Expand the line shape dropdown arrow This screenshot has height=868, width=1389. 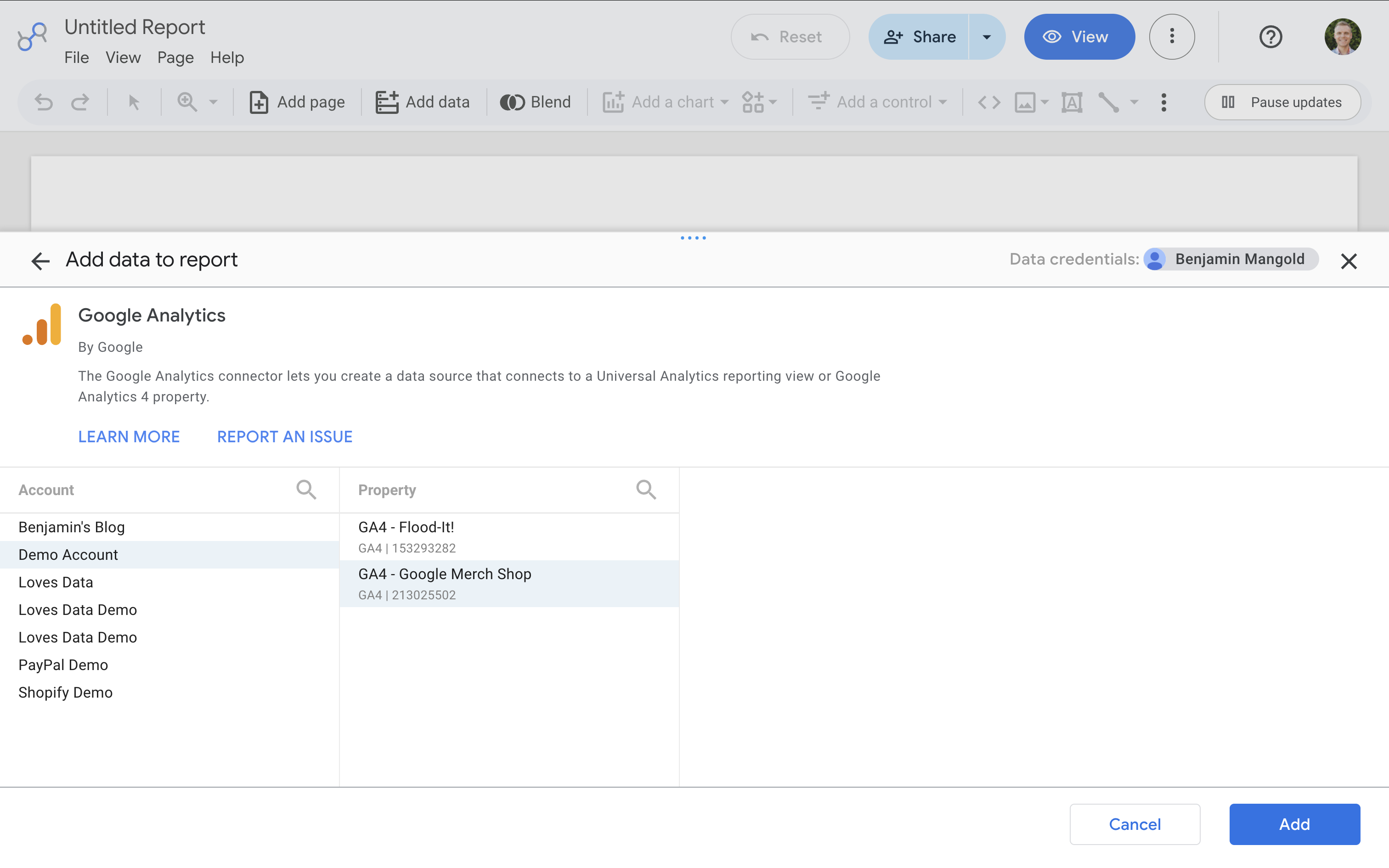[x=1134, y=102]
